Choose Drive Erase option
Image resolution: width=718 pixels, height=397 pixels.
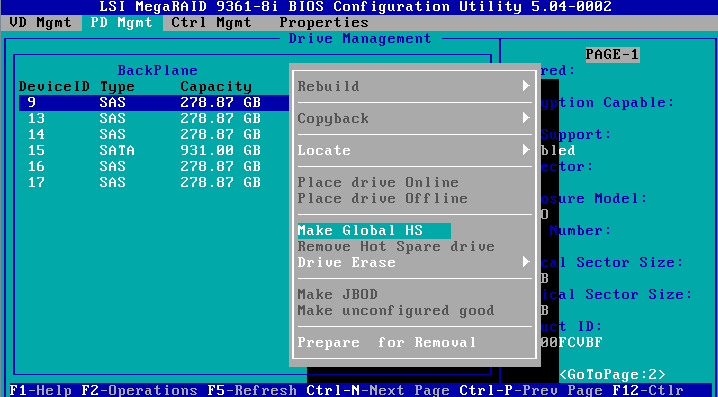[x=347, y=262]
